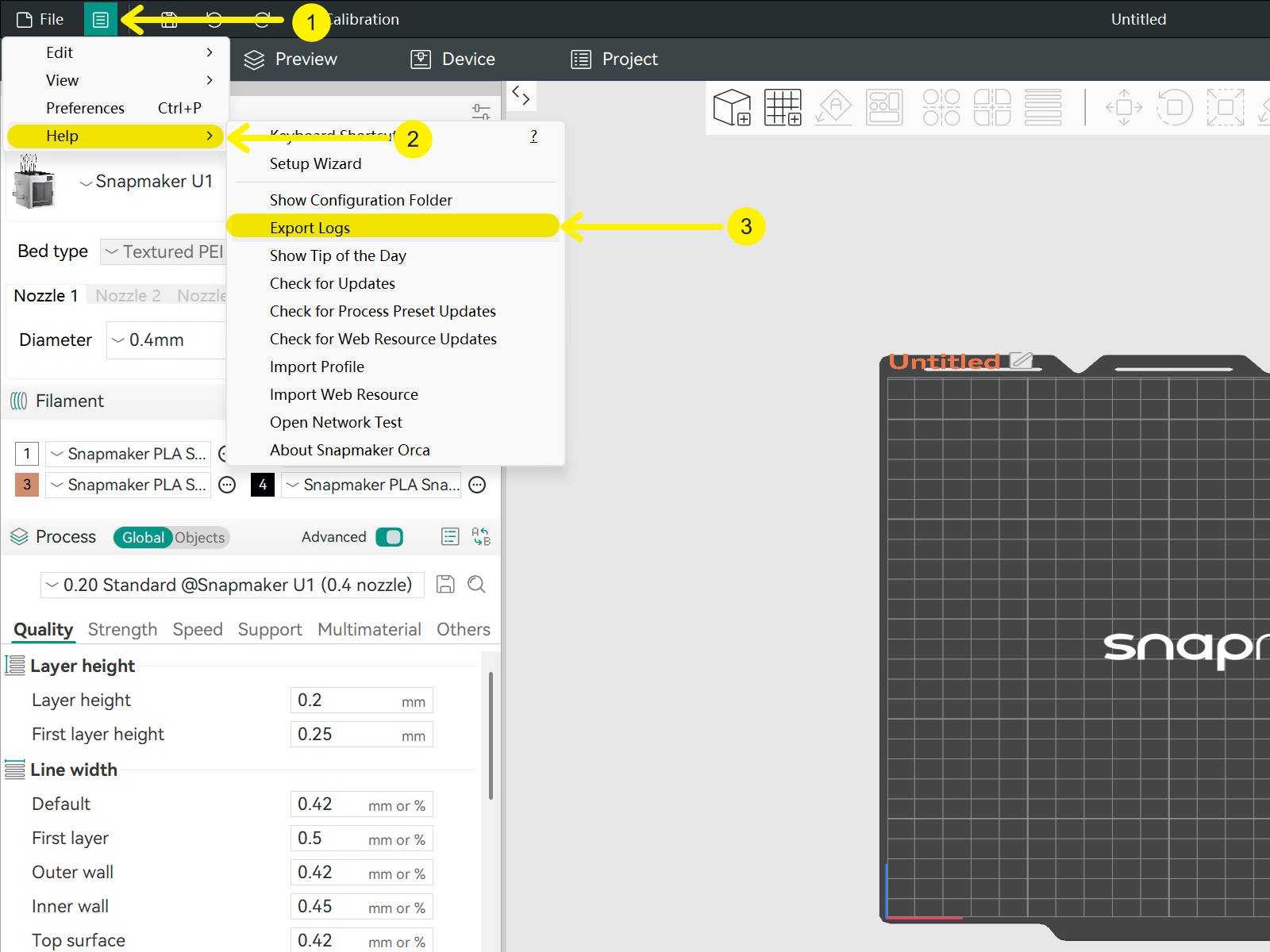
Task: Click the Arrange all objects icon
Action: 884,107
